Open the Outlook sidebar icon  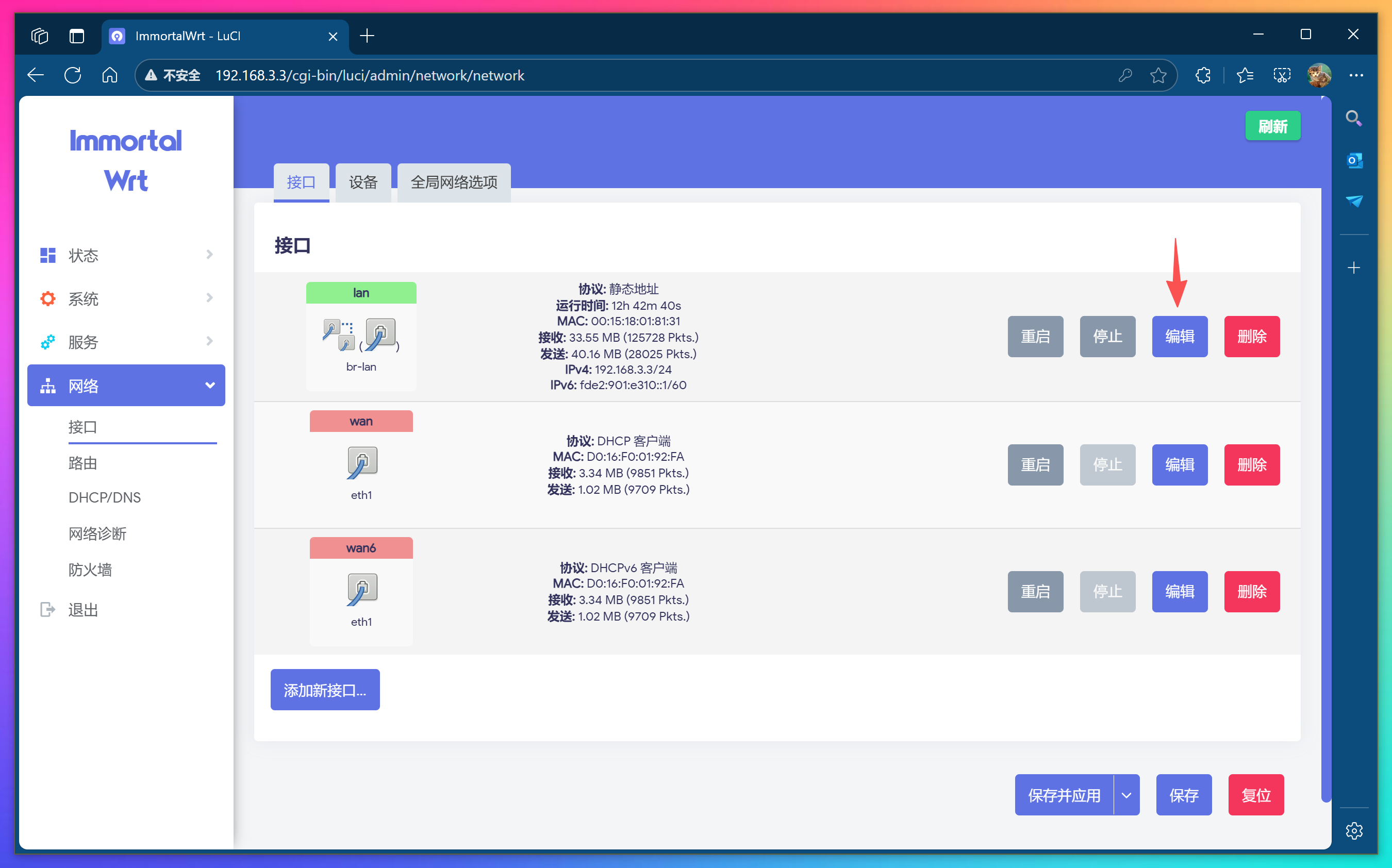coord(1354,160)
